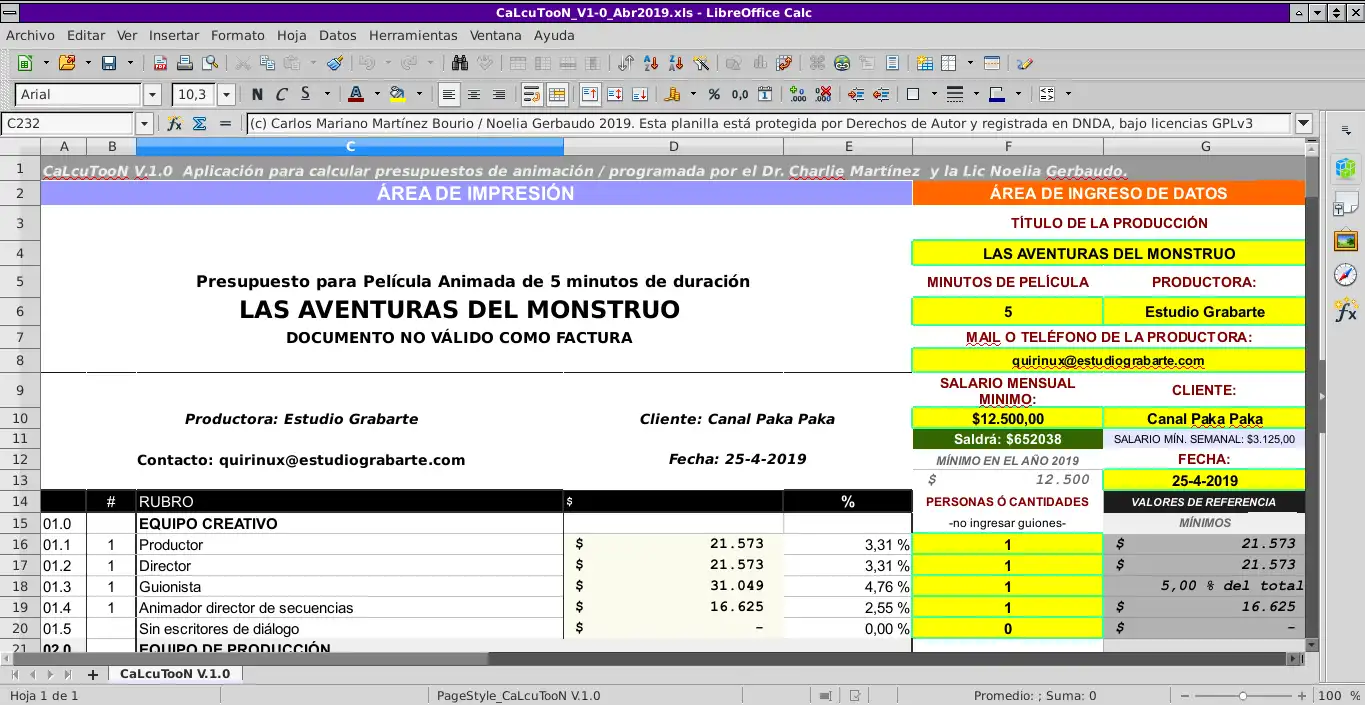This screenshot has height=705, width=1365.
Task: Toggle merge and center cells
Action: (x=557, y=94)
